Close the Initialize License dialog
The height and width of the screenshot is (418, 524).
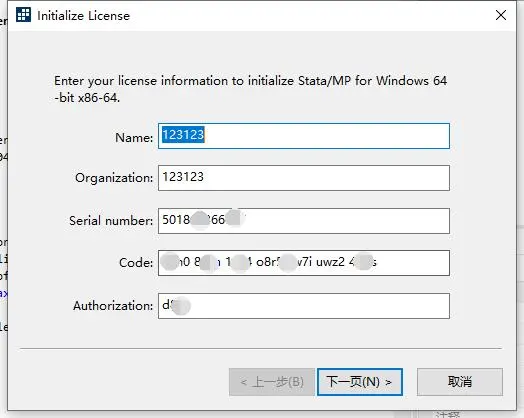pos(501,15)
